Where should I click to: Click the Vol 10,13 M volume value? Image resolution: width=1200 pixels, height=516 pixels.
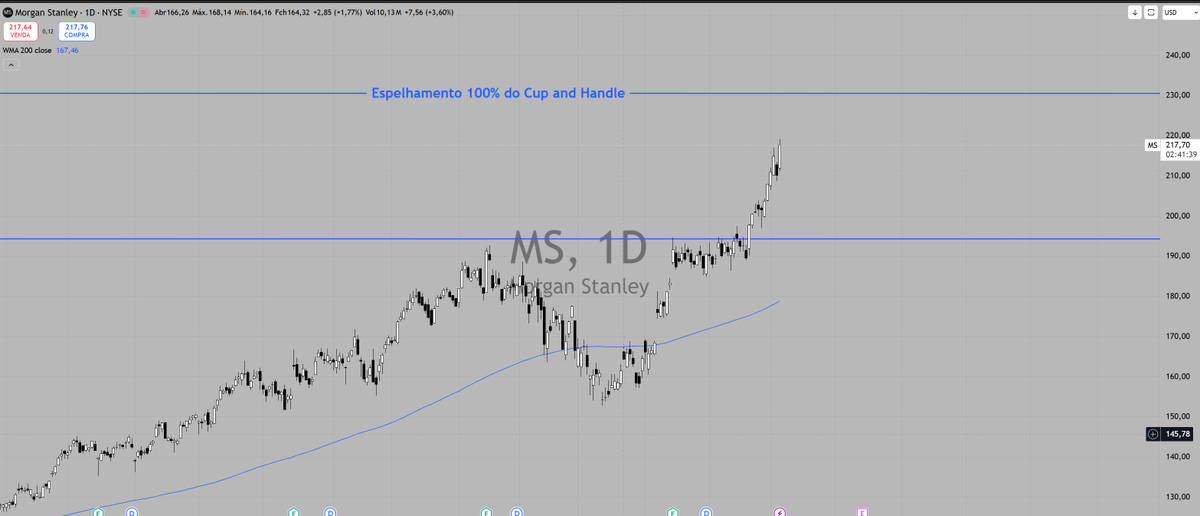tap(383, 12)
